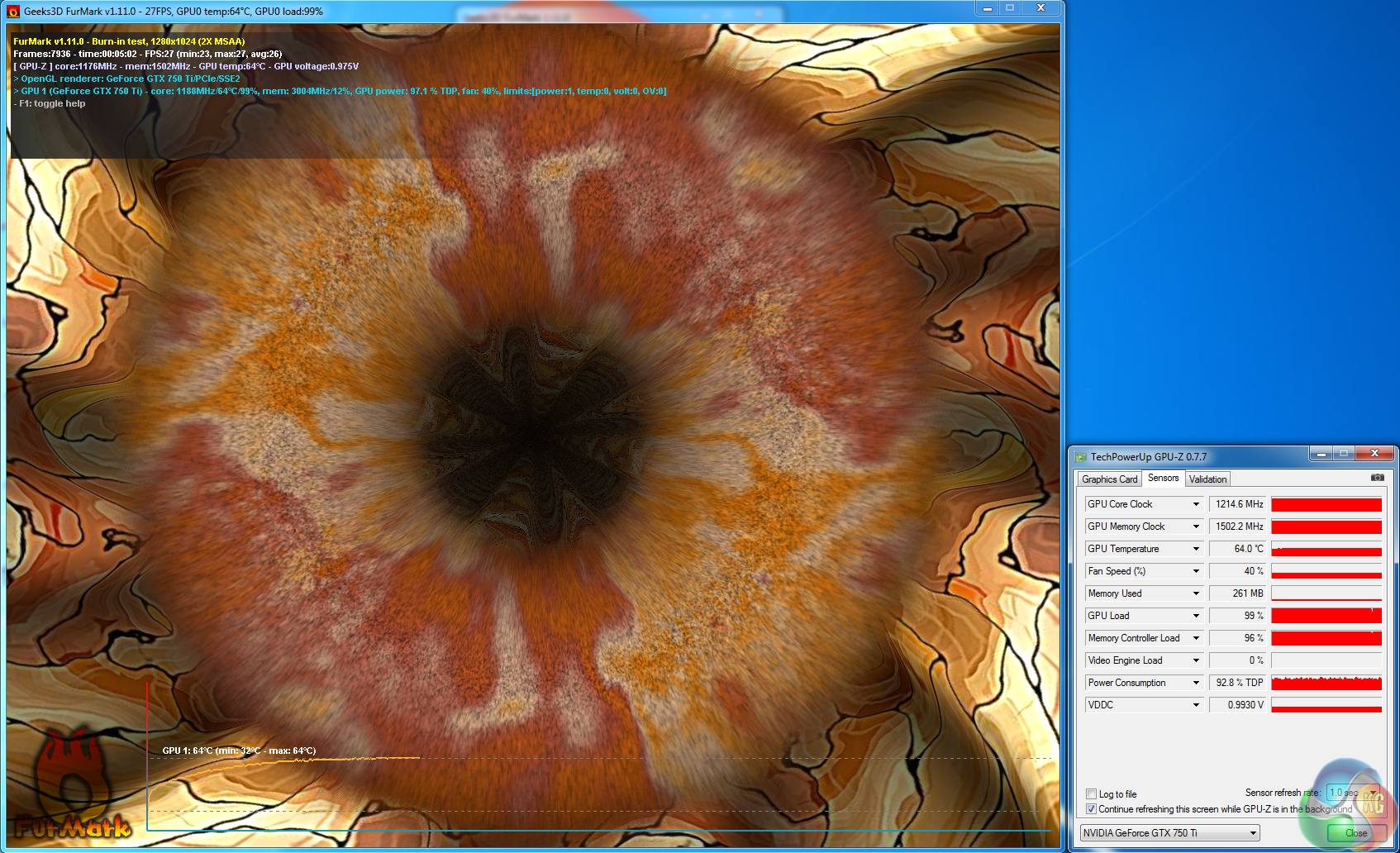This screenshot has height=853, width=1400.
Task: Open the GPU Load sensor dropdown
Action: pos(1195,616)
